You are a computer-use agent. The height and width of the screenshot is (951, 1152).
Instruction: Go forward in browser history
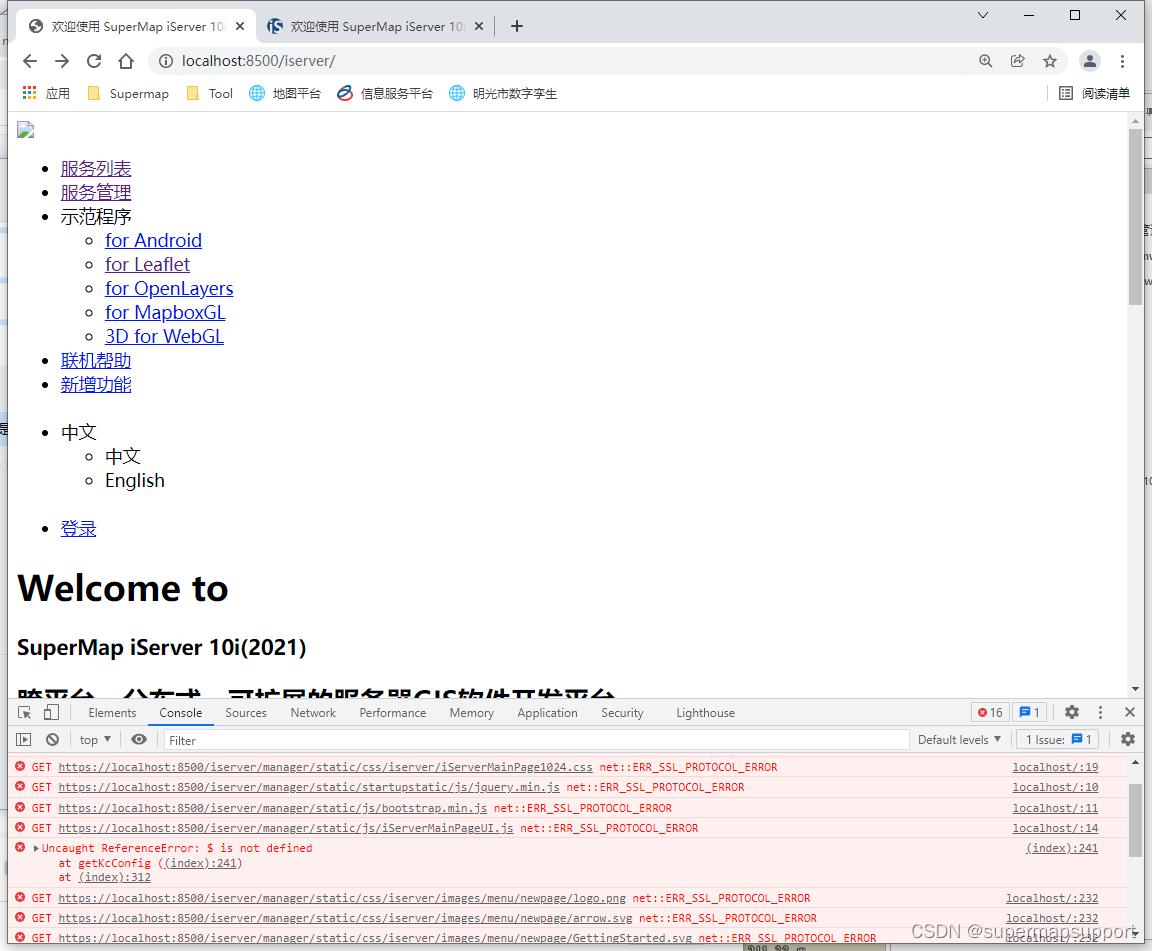pos(62,61)
